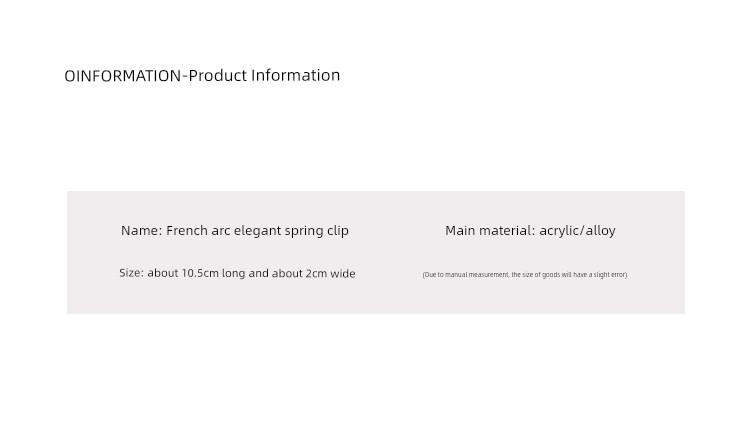Click the "10.5cm" length value

200,273
